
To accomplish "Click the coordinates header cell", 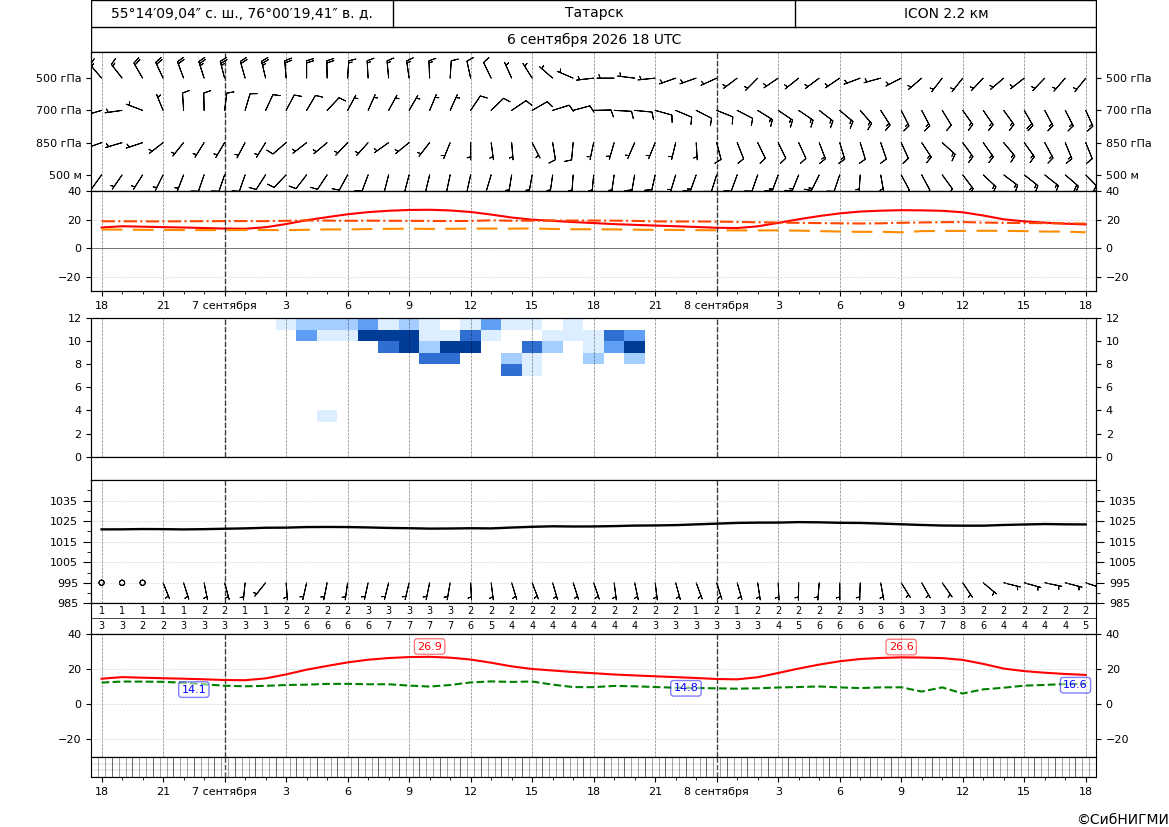I will [242, 13].
